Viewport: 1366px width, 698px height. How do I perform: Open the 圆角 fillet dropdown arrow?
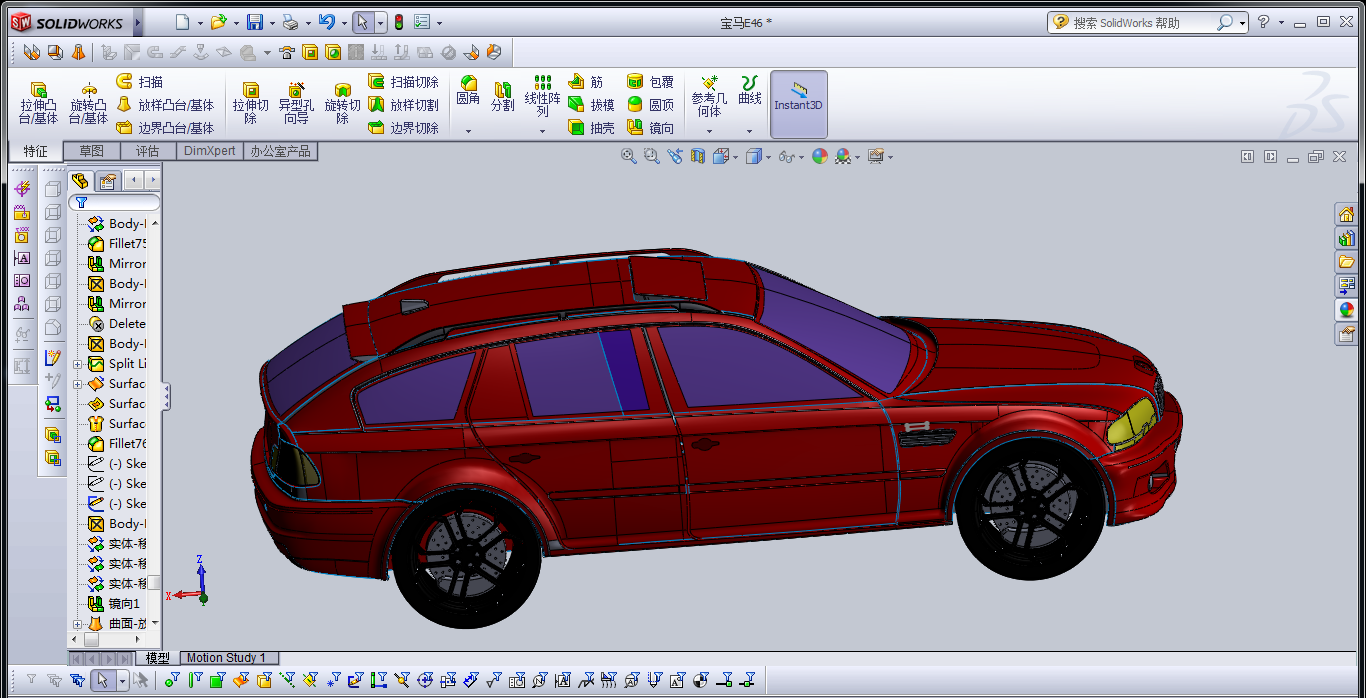point(468,131)
